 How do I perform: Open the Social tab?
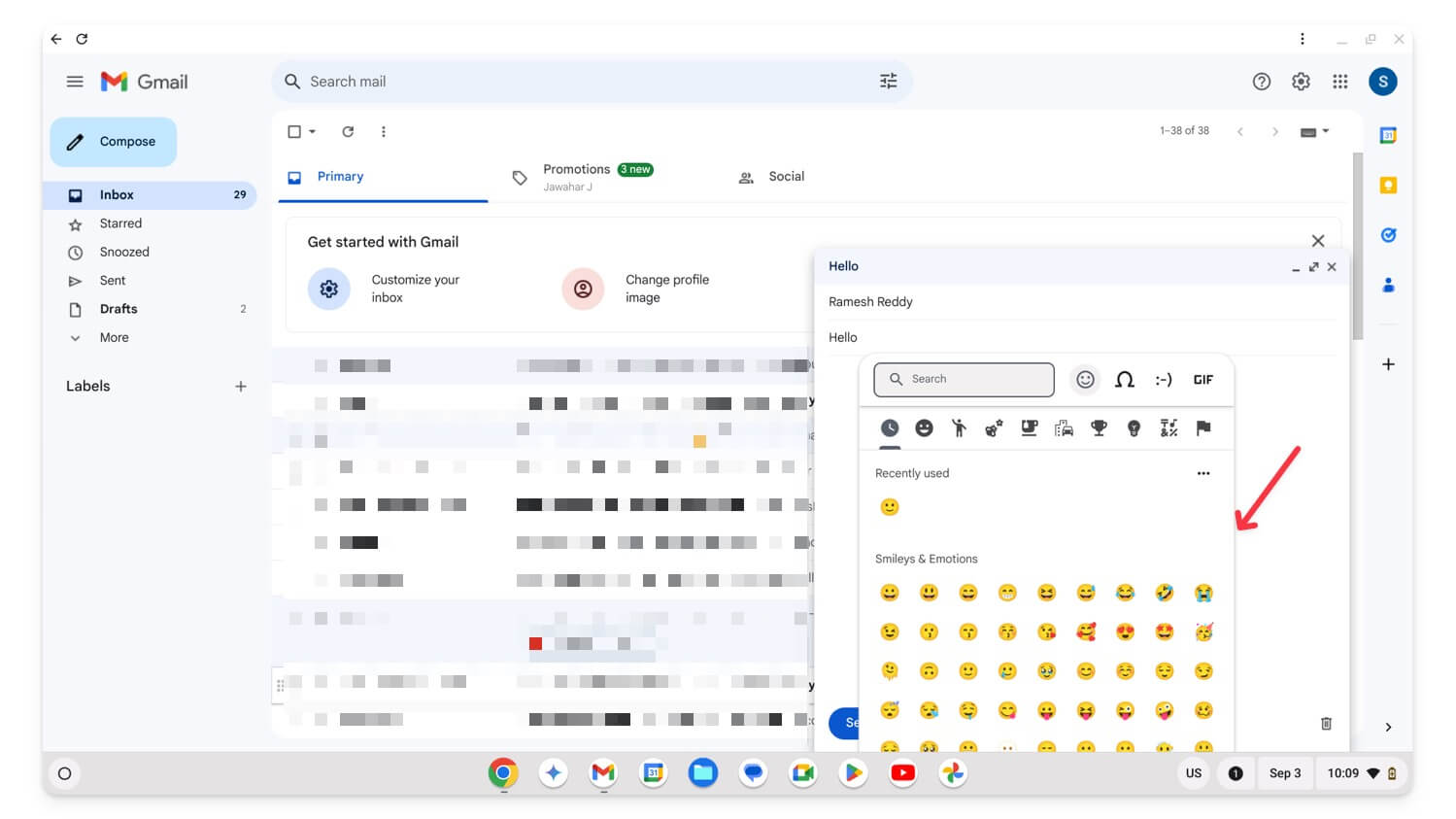787,176
